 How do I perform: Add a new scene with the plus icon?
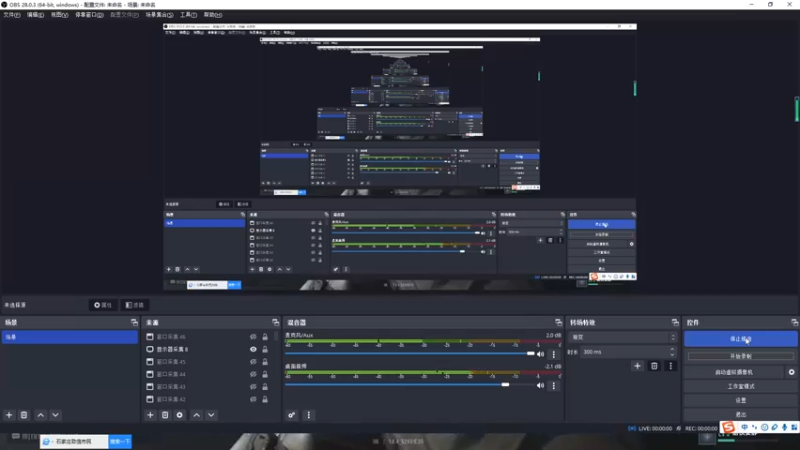coord(9,415)
